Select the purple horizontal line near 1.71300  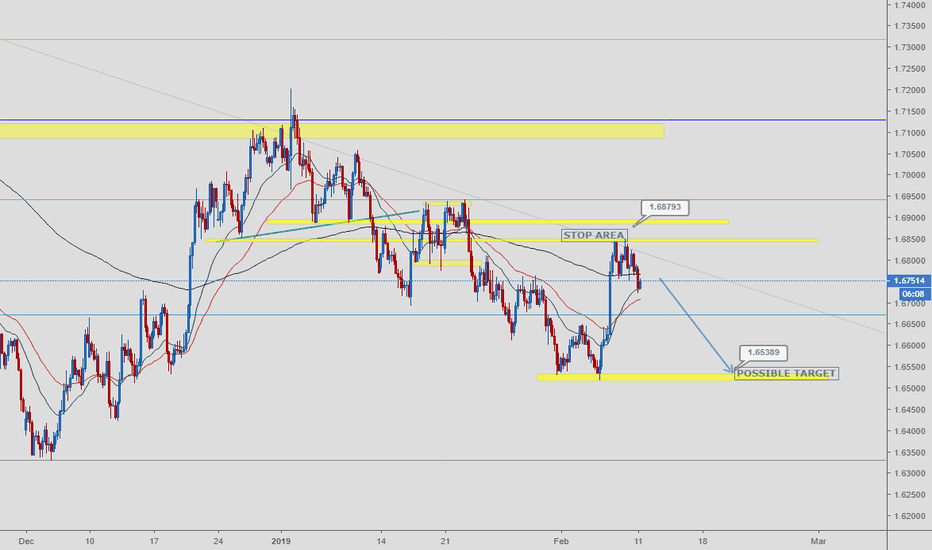pos(443,120)
